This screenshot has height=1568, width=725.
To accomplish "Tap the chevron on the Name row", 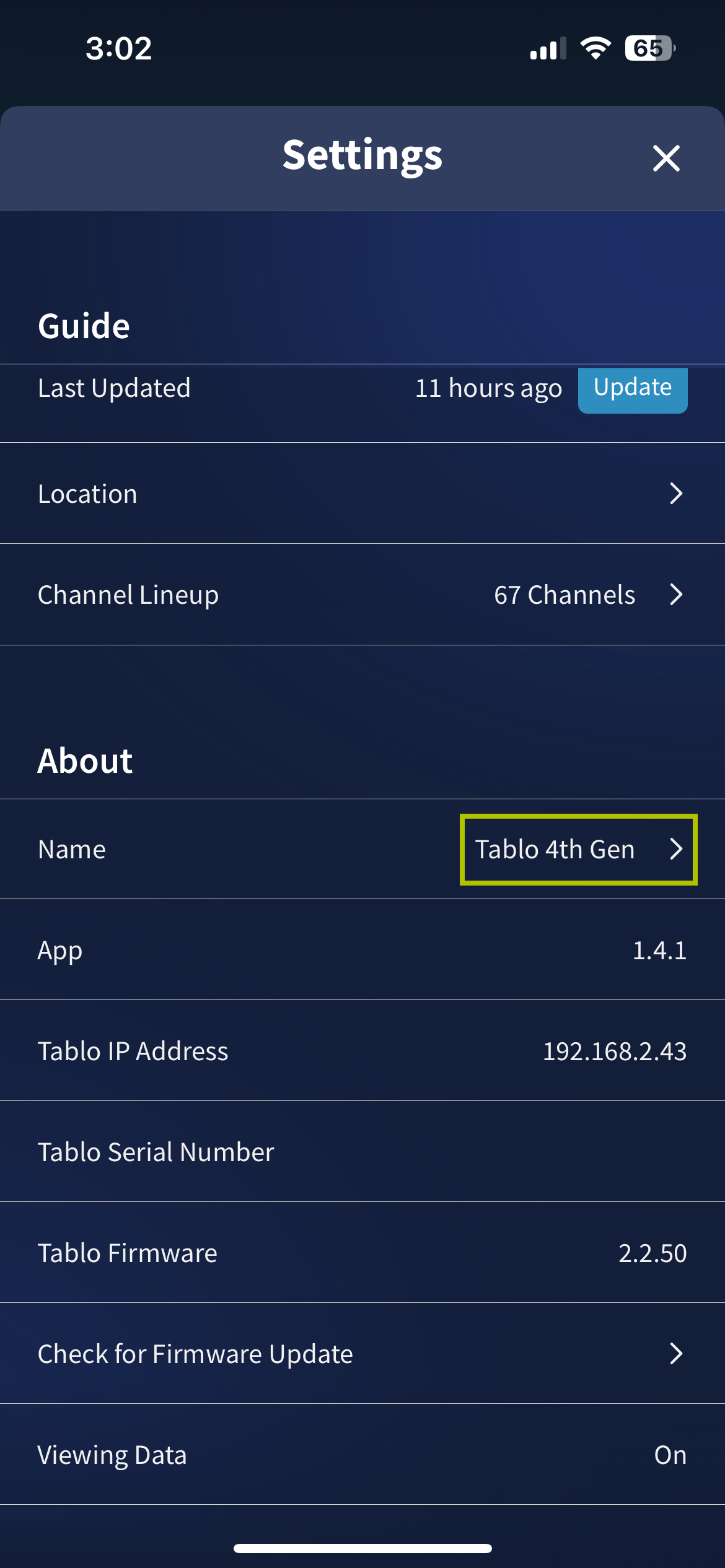I will coord(678,849).
